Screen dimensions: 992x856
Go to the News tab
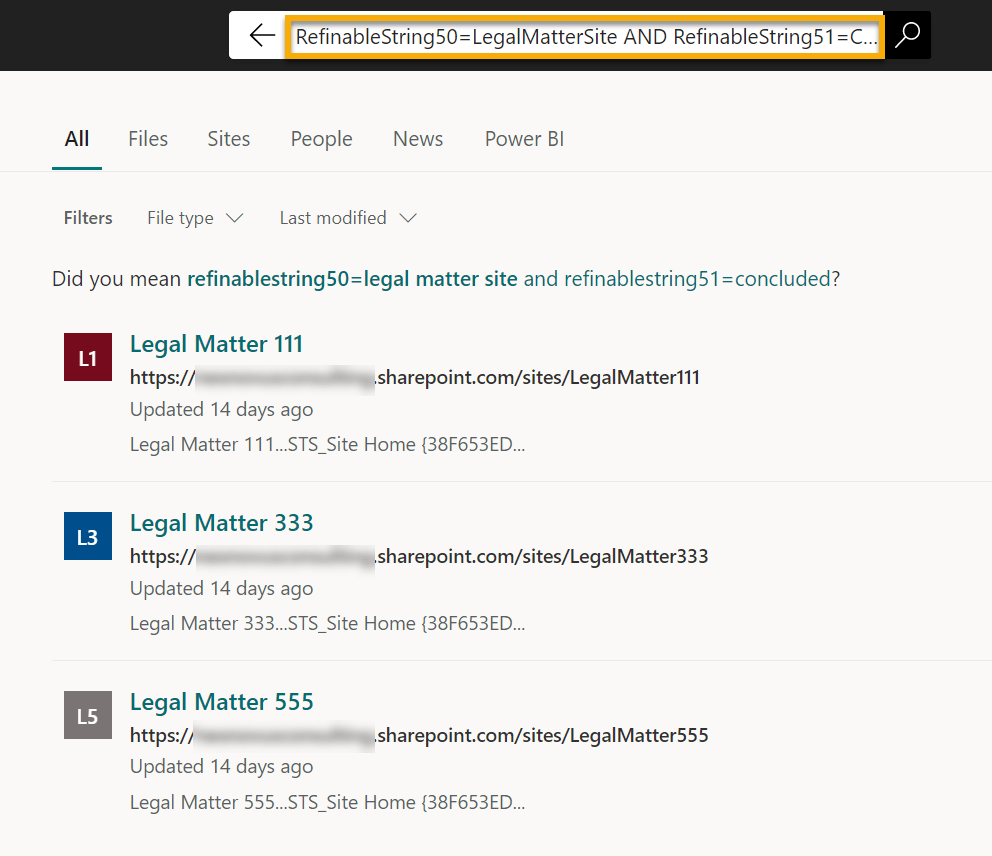pyautogui.click(x=418, y=139)
